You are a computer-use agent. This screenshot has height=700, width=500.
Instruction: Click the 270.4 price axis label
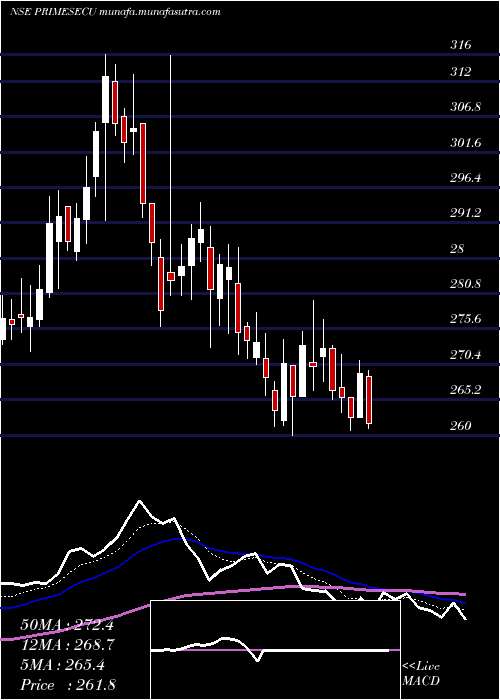coord(465,355)
